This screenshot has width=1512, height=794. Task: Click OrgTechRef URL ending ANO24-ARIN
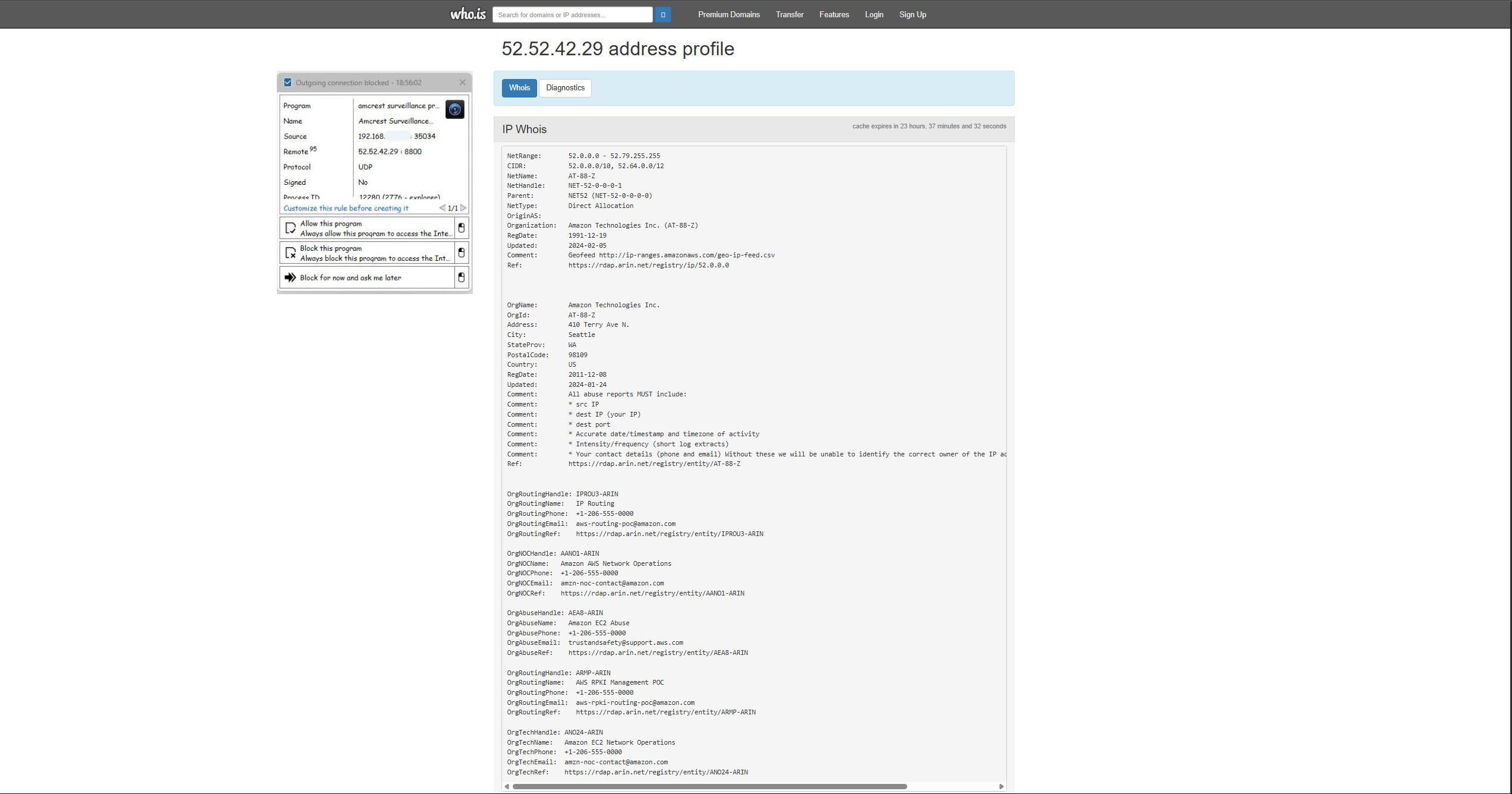point(656,772)
